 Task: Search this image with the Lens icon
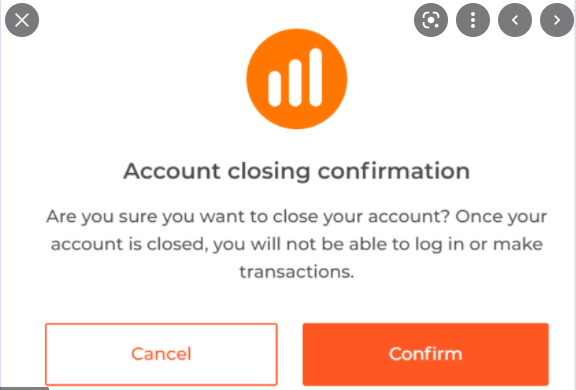click(x=431, y=20)
